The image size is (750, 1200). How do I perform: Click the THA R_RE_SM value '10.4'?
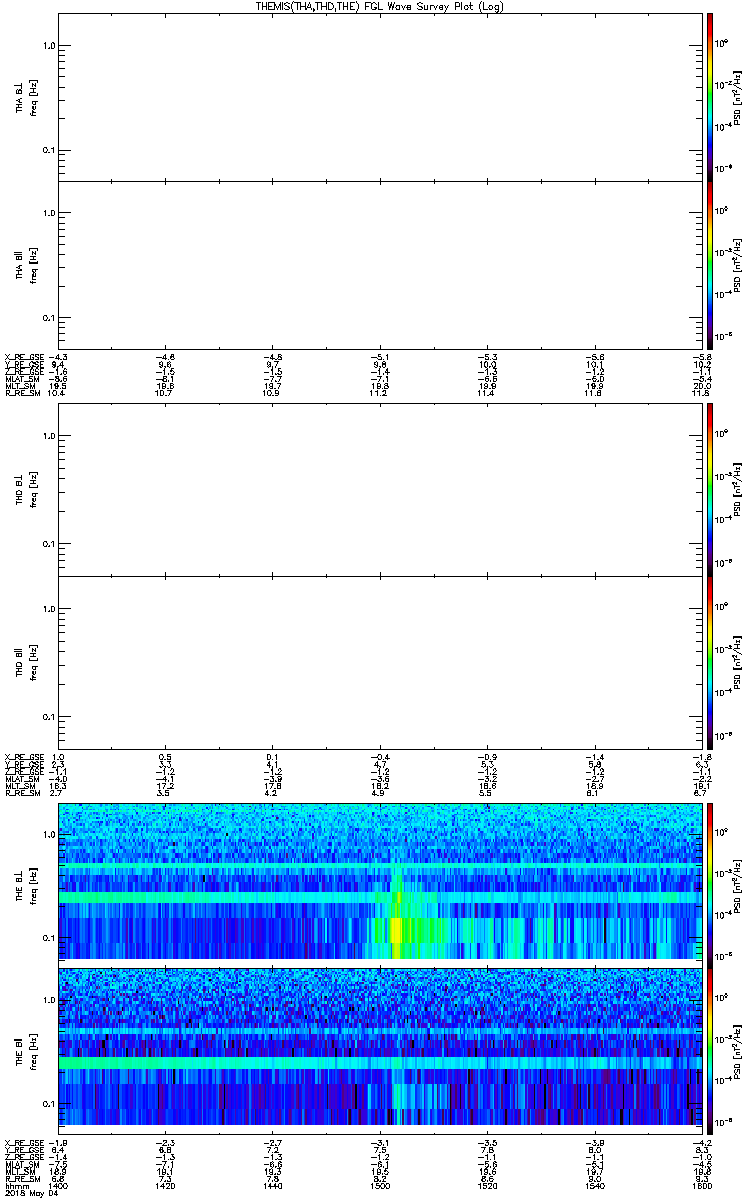point(58,394)
